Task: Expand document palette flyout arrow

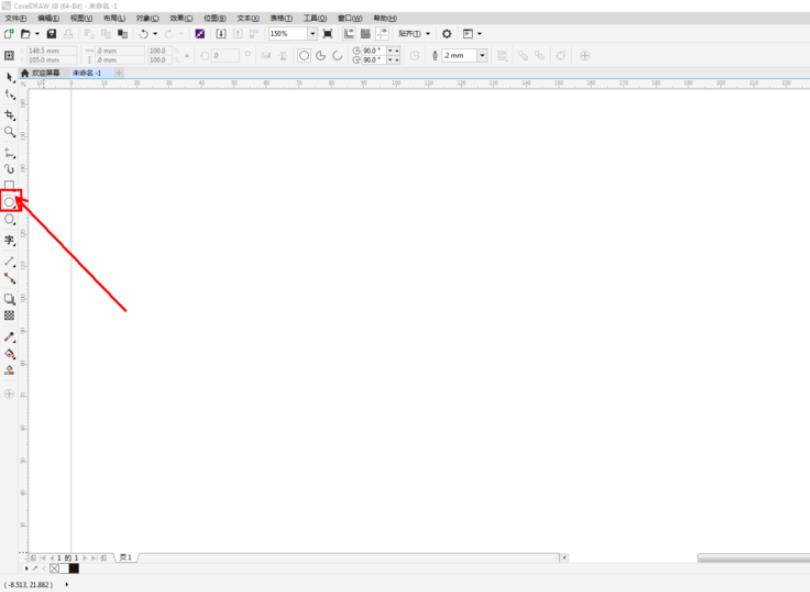Action: pyautogui.click(x=26, y=568)
